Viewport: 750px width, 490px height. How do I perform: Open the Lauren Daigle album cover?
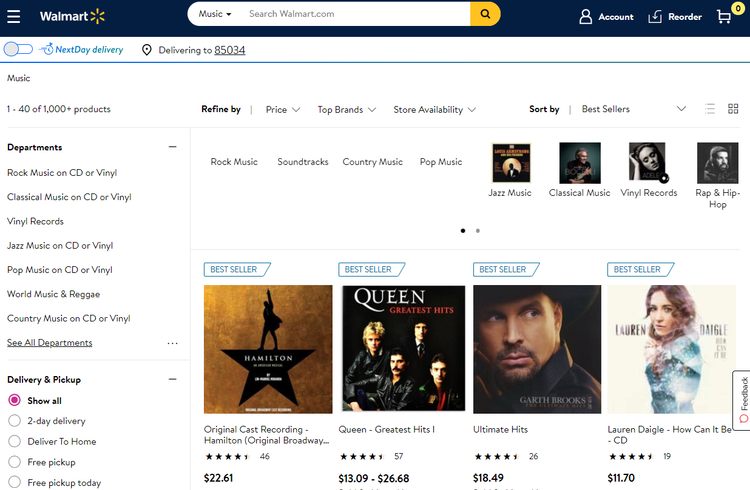point(672,349)
